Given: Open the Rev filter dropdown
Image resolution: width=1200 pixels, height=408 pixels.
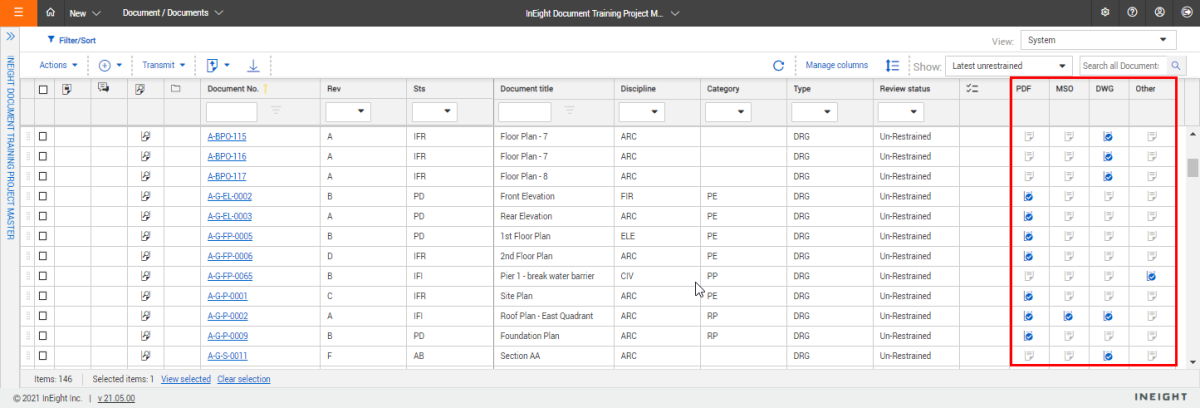Looking at the screenshot, I should pos(349,110).
